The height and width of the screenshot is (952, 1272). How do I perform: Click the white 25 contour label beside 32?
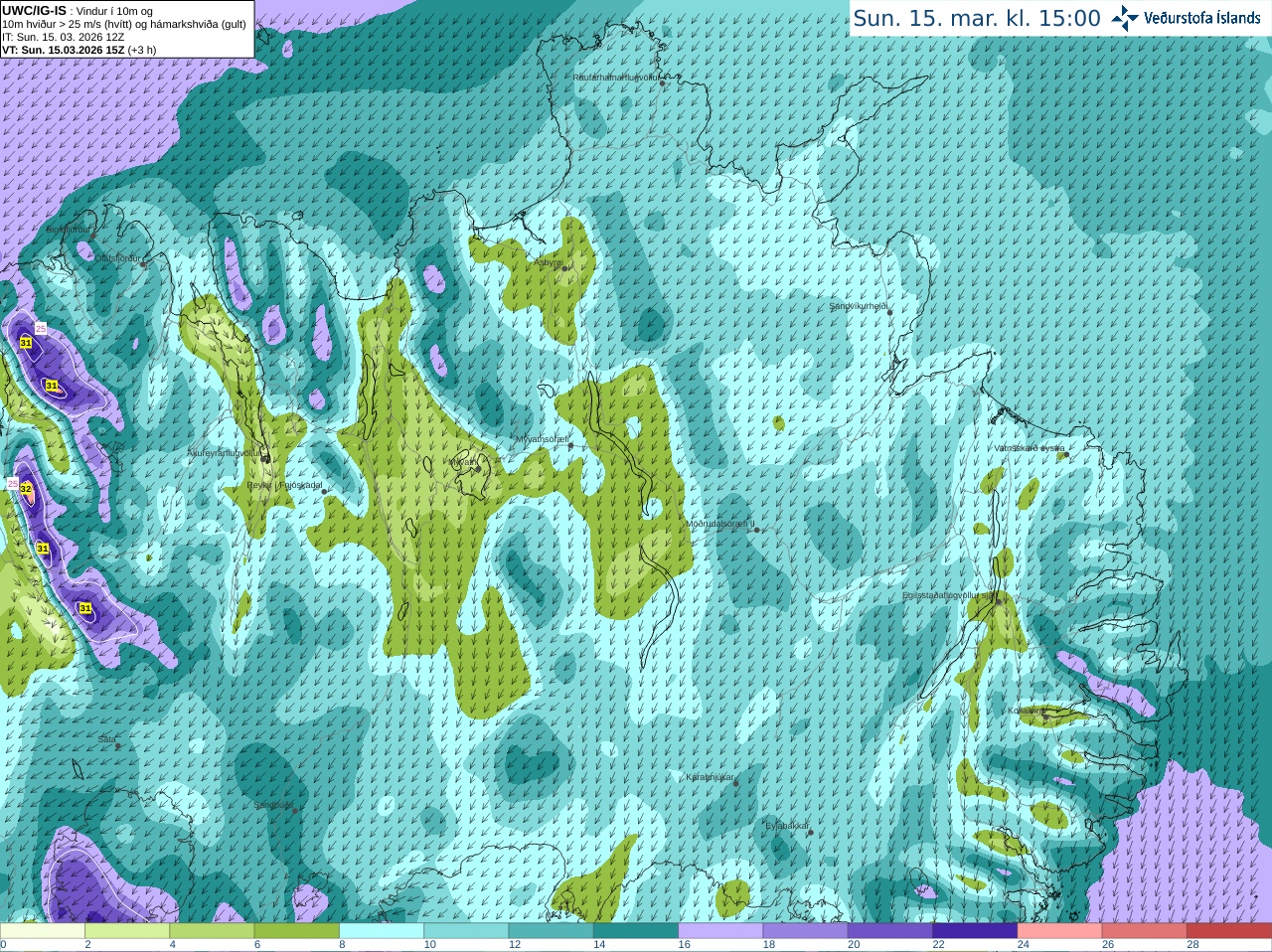(x=12, y=483)
